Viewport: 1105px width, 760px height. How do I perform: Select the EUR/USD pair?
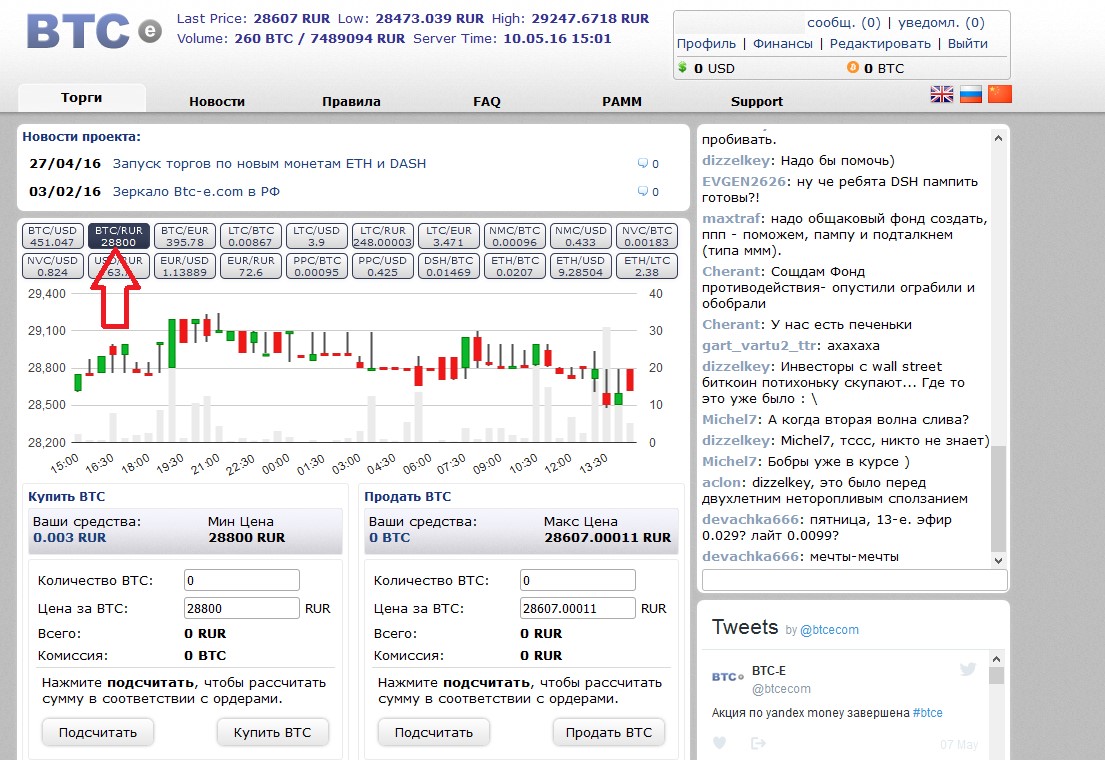click(x=185, y=266)
